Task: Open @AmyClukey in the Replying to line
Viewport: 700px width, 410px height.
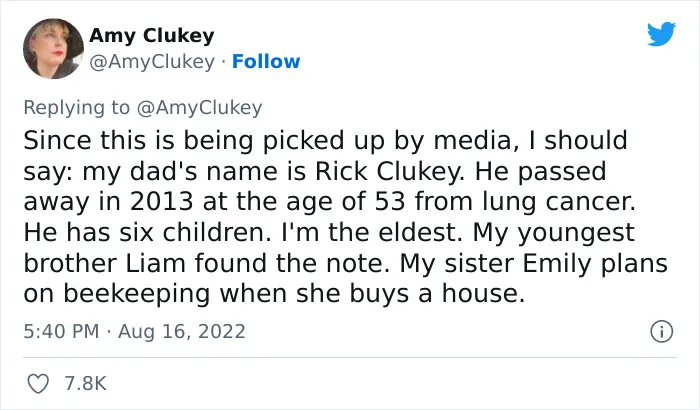Action: coord(200,108)
